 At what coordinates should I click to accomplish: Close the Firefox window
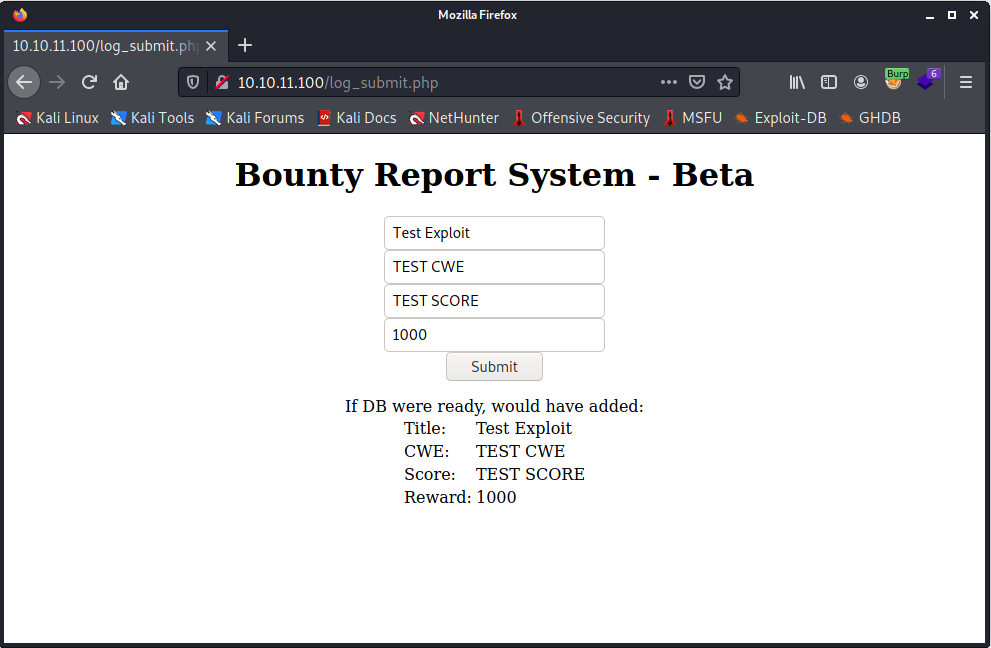coord(974,15)
